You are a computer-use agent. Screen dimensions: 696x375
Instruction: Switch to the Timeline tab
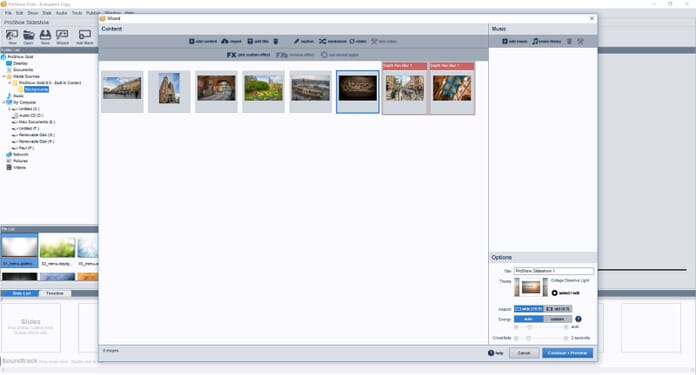coord(55,293)
